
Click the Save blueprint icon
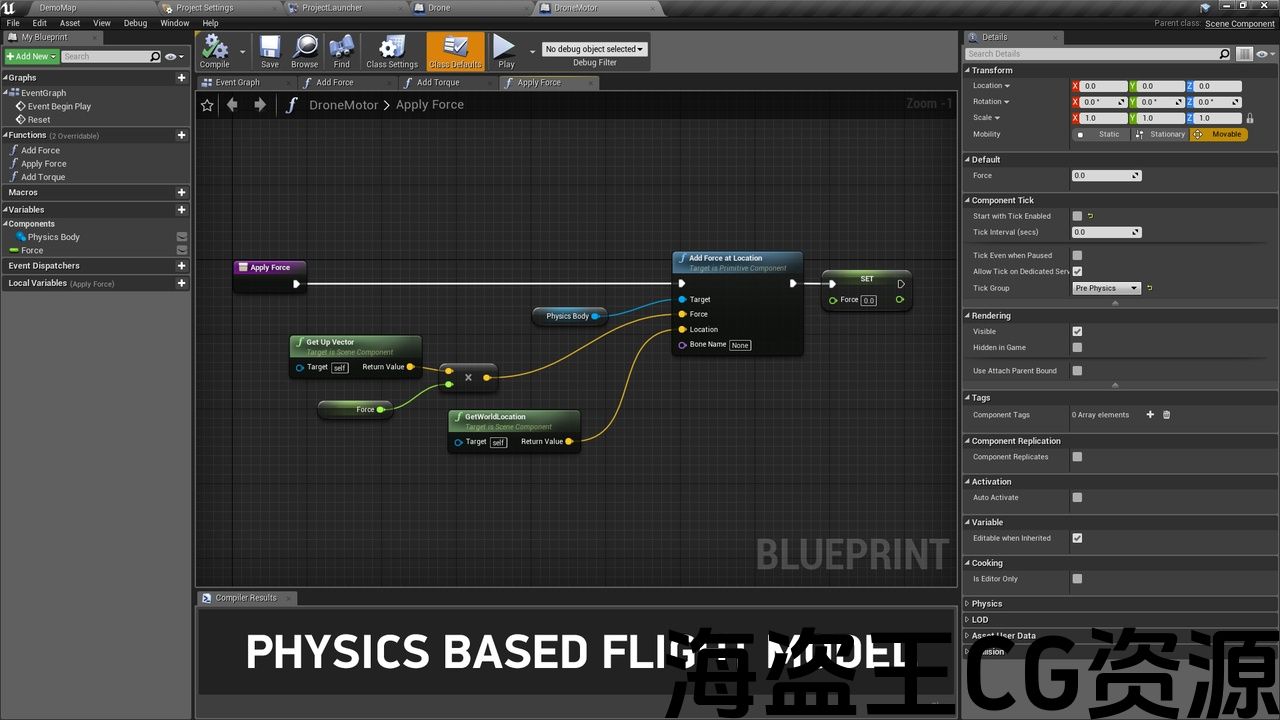tap(270, 49)
